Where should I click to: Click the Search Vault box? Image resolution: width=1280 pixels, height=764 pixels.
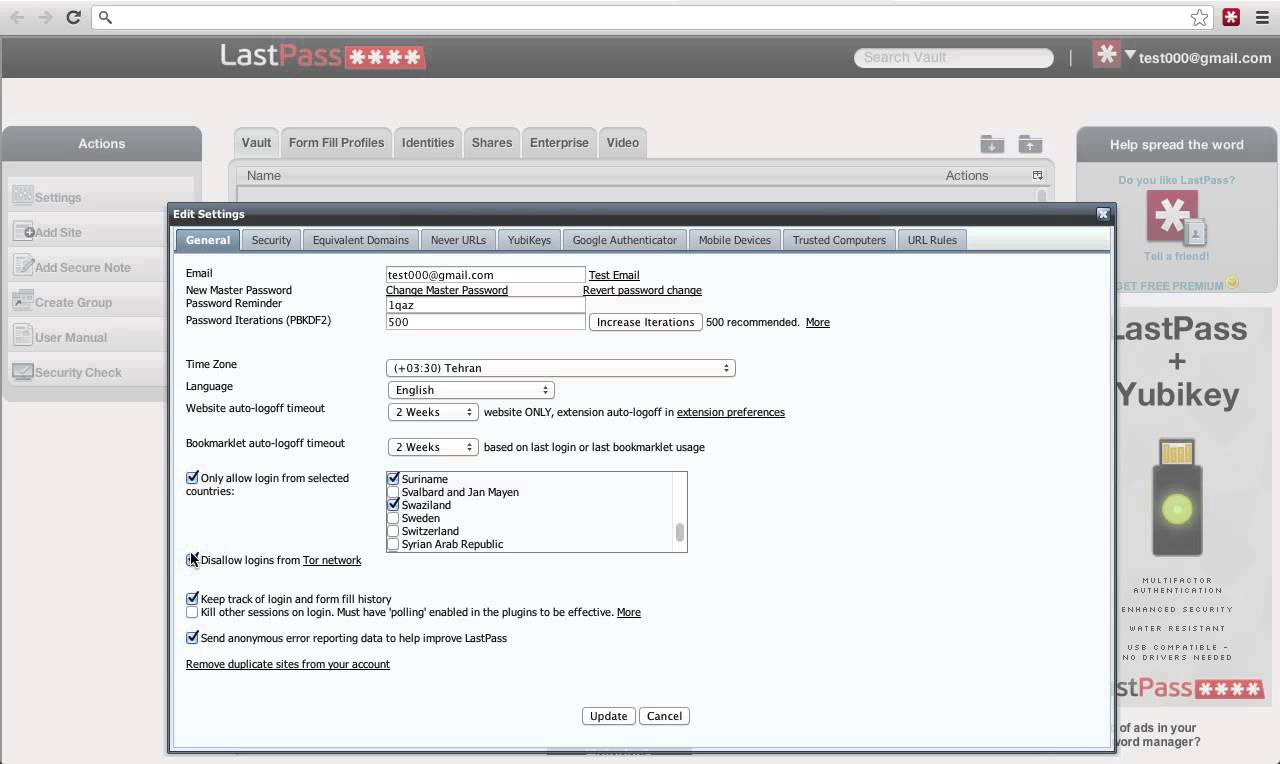click(954, 57)
